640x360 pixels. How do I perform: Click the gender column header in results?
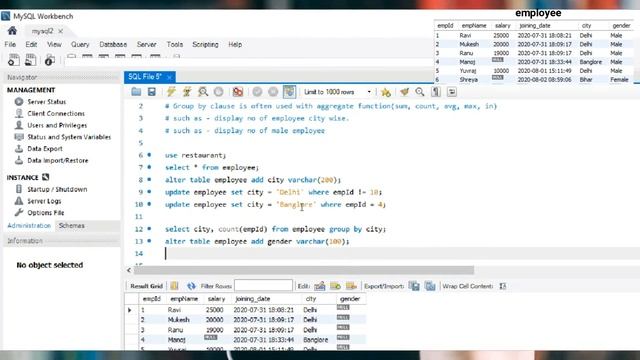[350, 299]
